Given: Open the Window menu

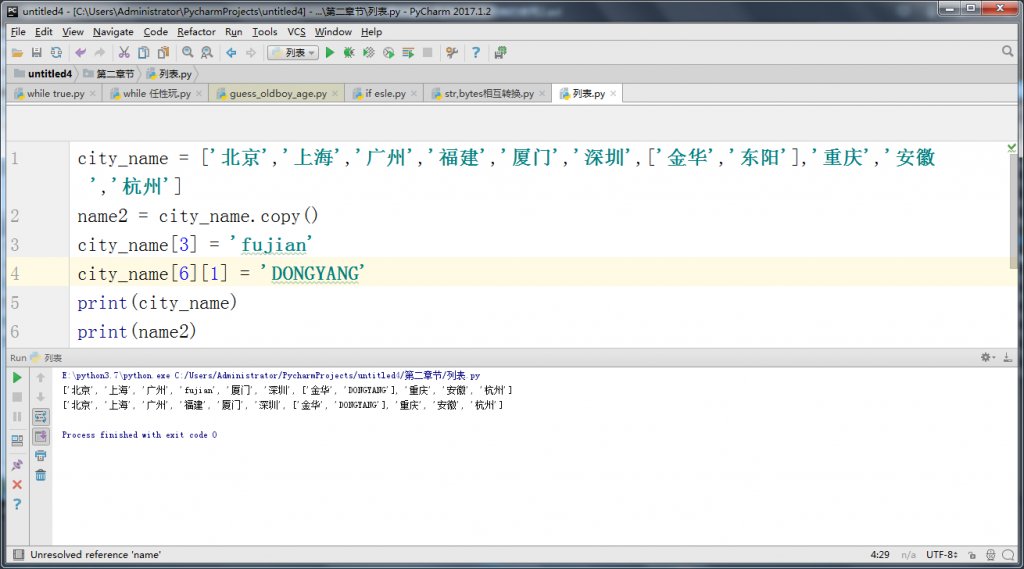Looking at the screenshot, I should point(333,32).
